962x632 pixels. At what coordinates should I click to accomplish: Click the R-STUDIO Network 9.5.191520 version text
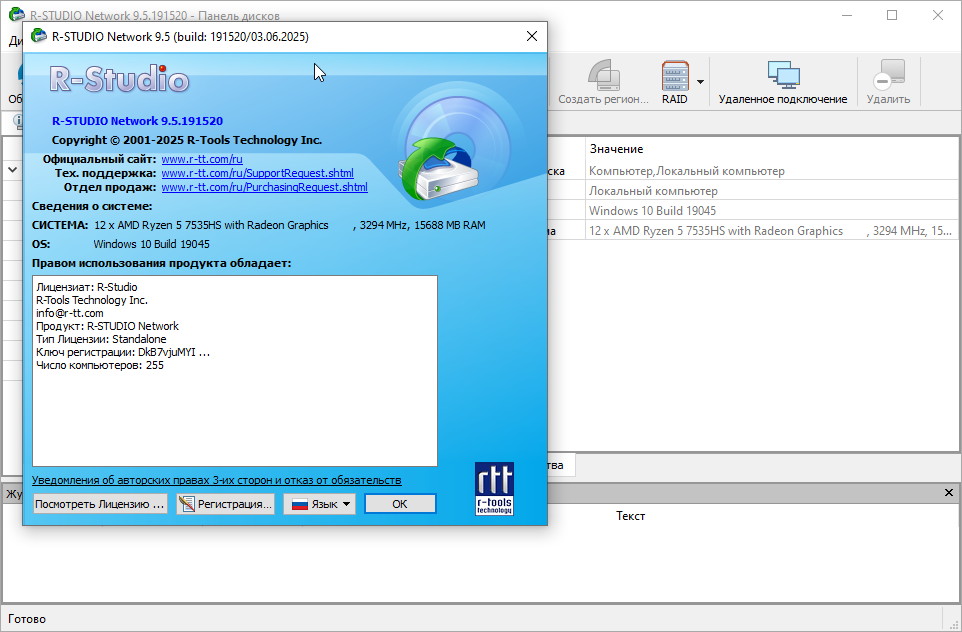(x=137, y=121)
